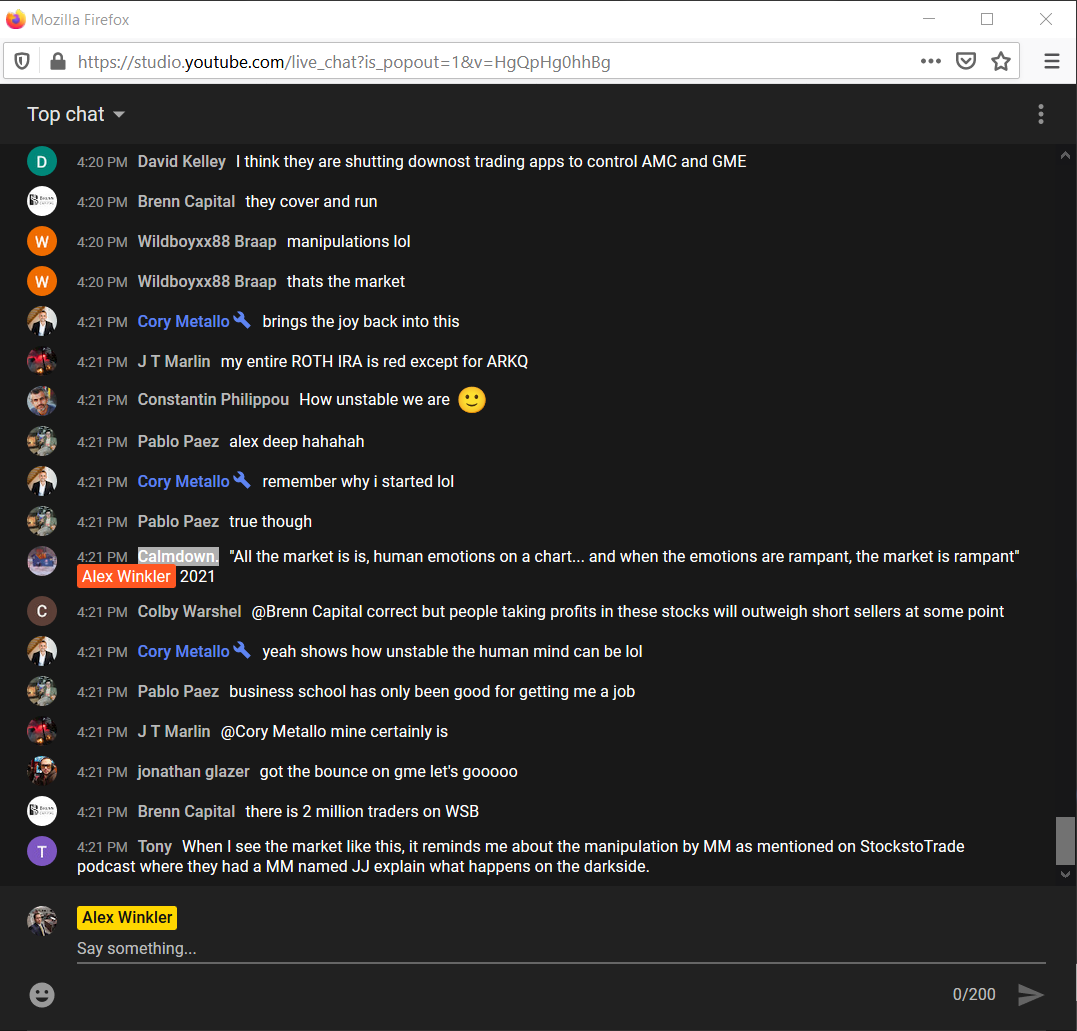The width and height of the screenshot is (1077, 1031).
Task: Open the Firefox hamburger menu
Action: pos(1051,62)
